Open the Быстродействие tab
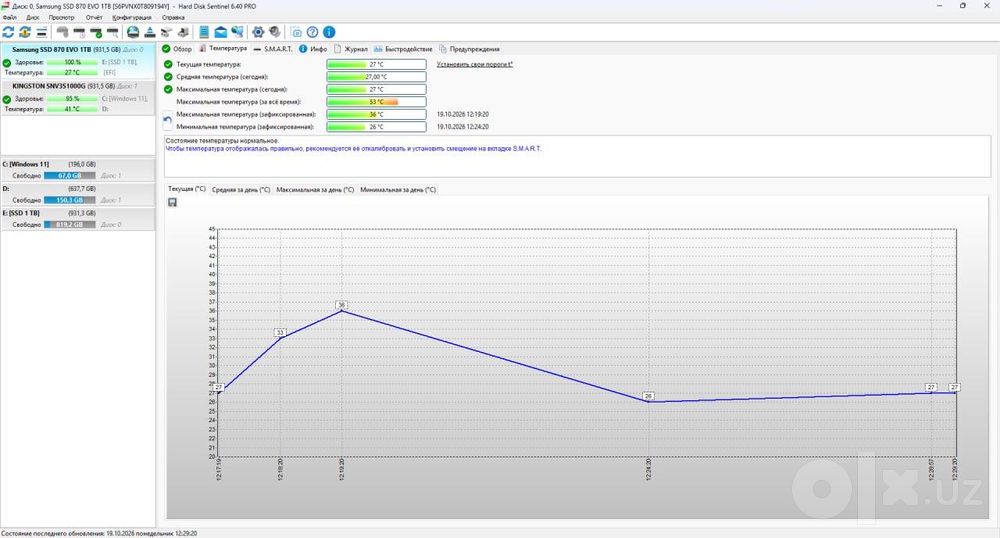 click(403, 49)
